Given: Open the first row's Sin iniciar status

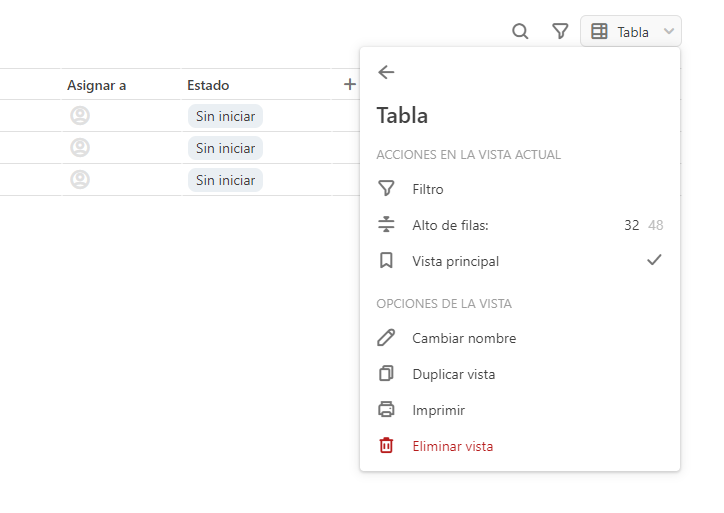Looking at the screenshot, I should [225, 116].
